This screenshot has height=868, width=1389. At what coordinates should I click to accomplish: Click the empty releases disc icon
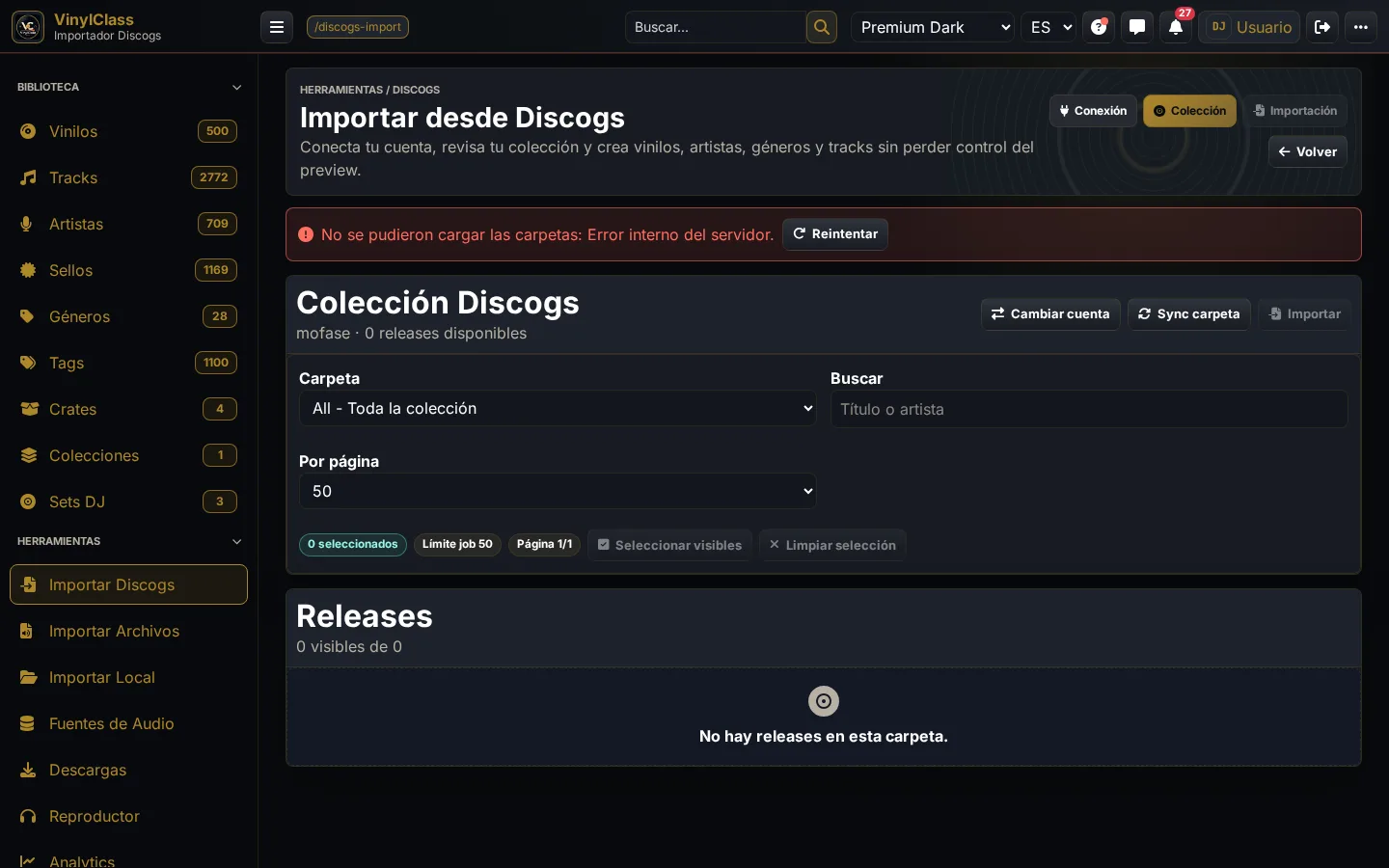point(824,701)
